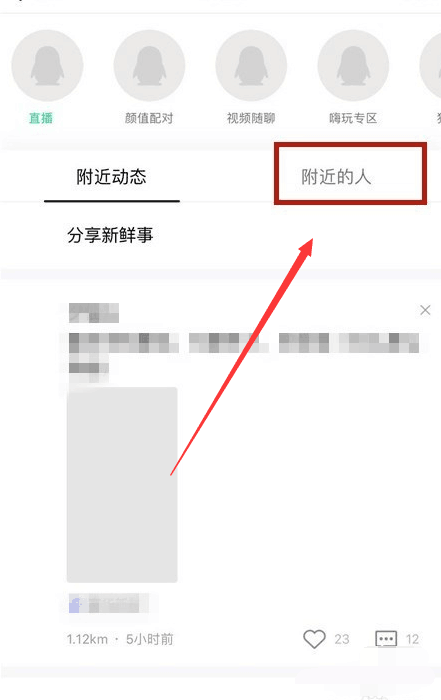
Task: Tap the like count 23
Action: (342, 639)
